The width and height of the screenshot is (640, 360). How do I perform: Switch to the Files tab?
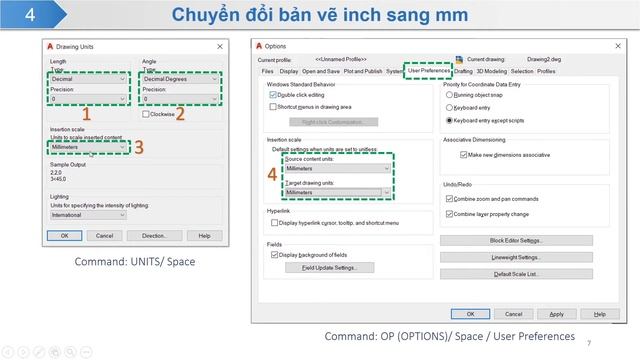pyautogui.click(x=267, y=71)
